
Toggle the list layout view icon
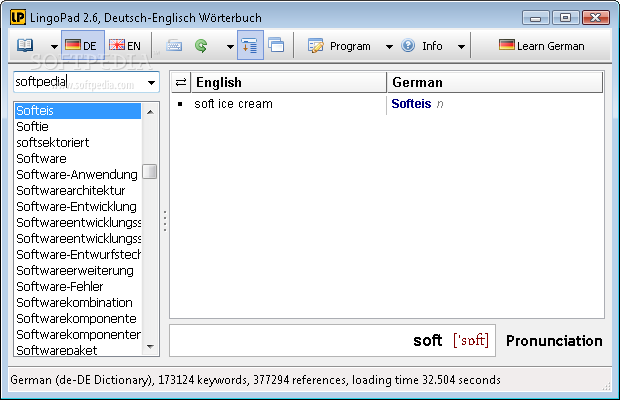tap(250, 45)
